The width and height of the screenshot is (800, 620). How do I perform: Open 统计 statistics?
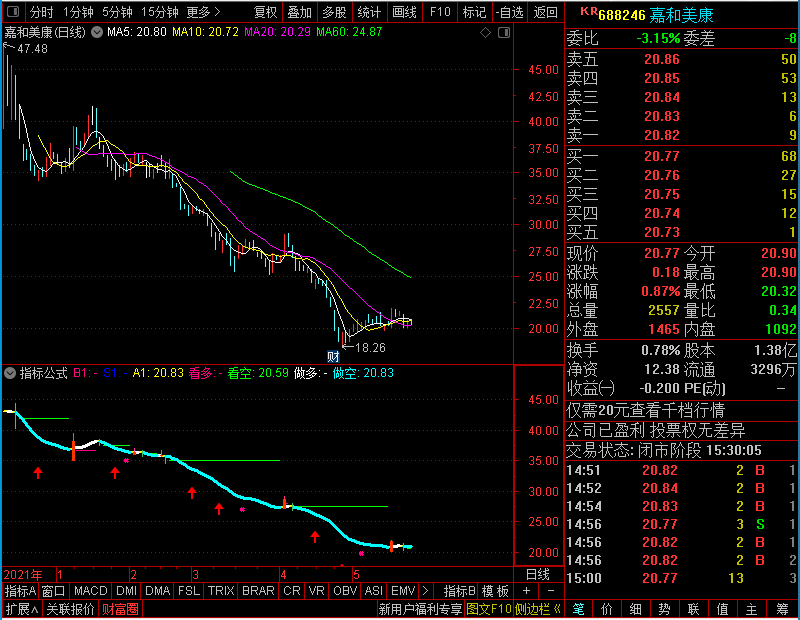tap(369, 12)
